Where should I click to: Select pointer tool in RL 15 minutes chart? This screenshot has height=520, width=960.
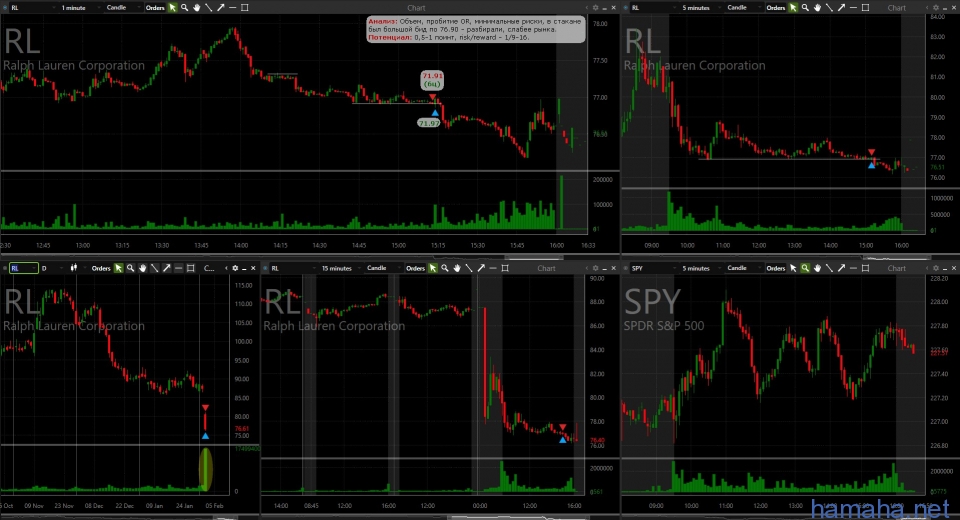click(x=433, y=268)
